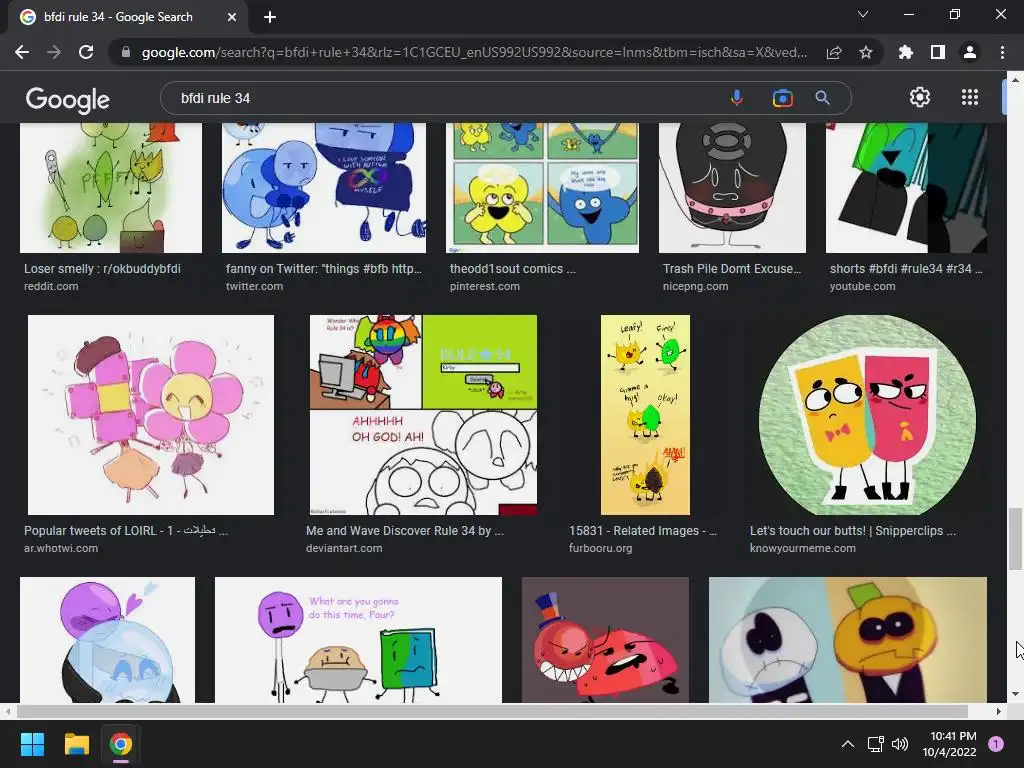Open the Google apps grid
This screenshot has width=1024, height=768.
[970, 97]
